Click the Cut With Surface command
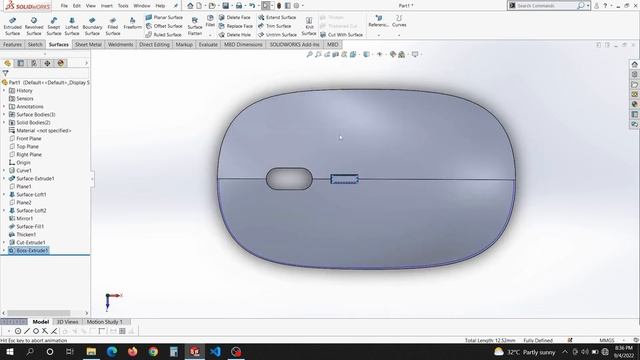 (342, 35)
